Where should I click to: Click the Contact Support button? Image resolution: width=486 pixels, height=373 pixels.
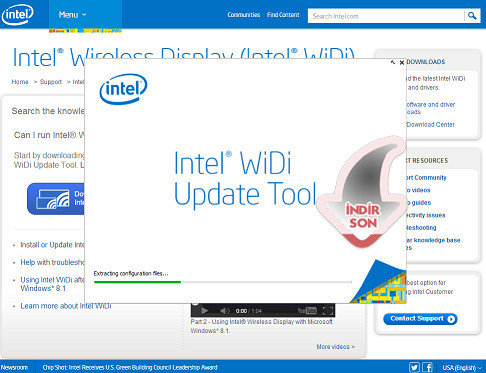[x=420, y=319]
